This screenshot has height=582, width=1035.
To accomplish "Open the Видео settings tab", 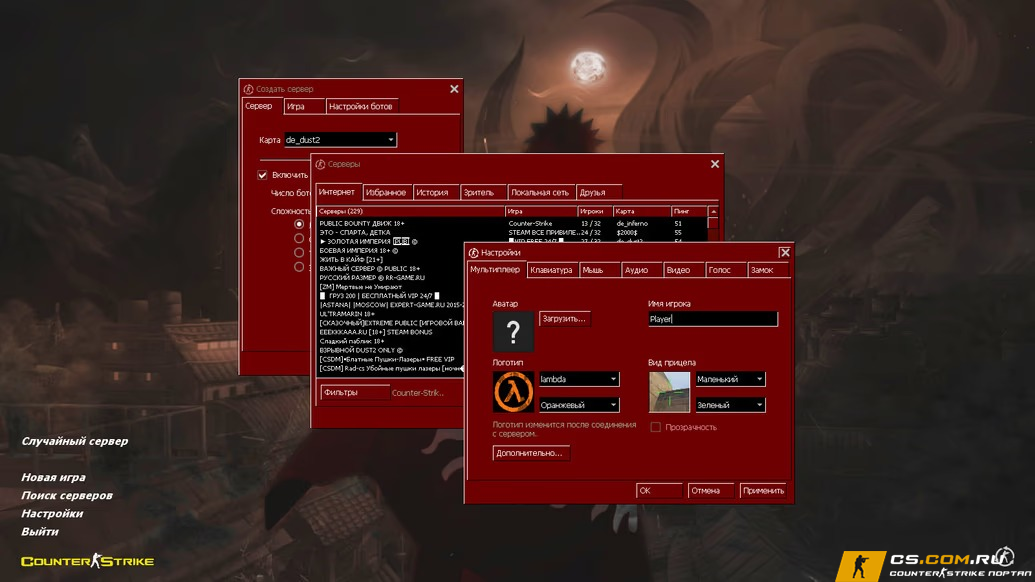I will point(683,270).
